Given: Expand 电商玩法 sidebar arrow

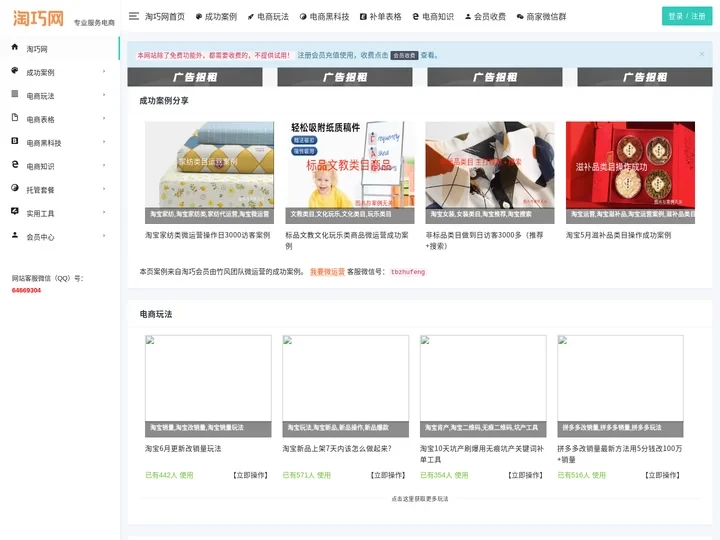Looking at the screenshot, I should click(x=104, y=95).
